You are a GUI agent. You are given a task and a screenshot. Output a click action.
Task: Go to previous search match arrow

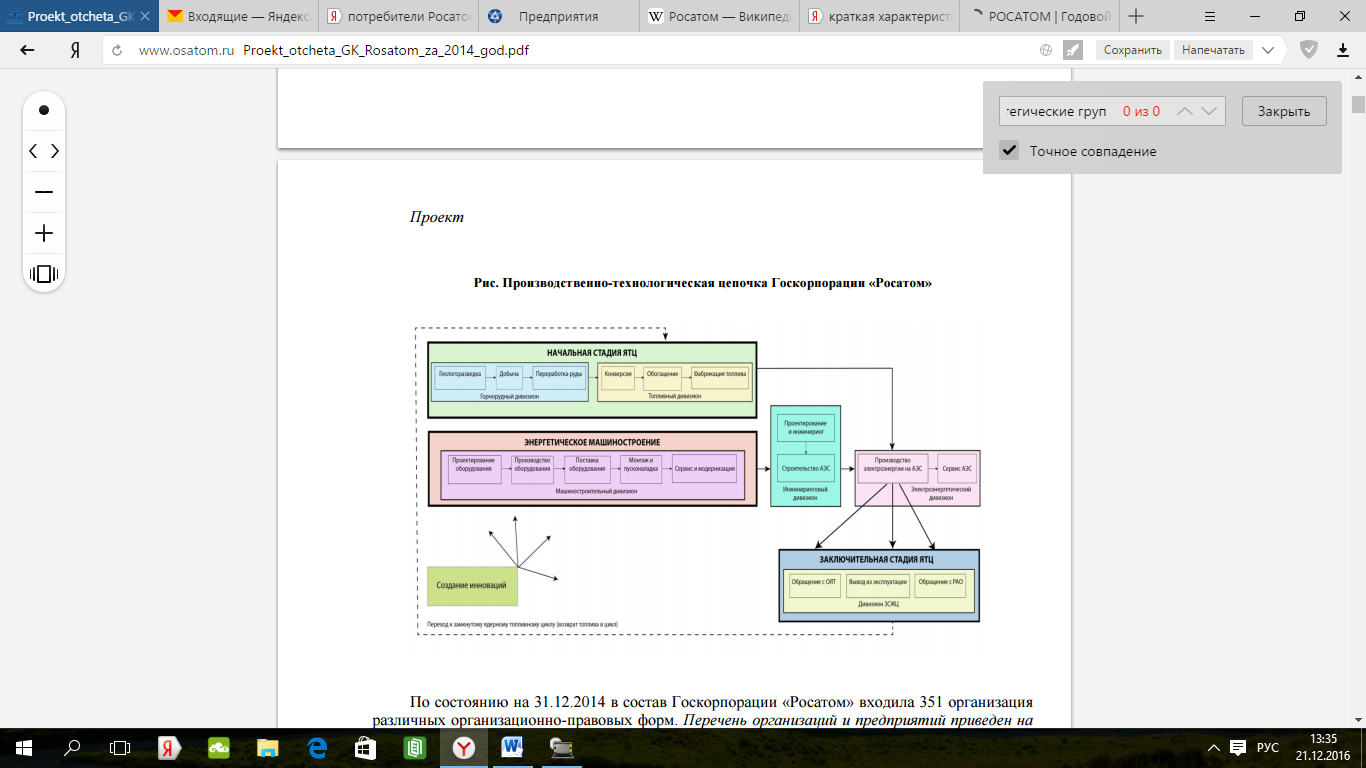tap(1185, 111)
